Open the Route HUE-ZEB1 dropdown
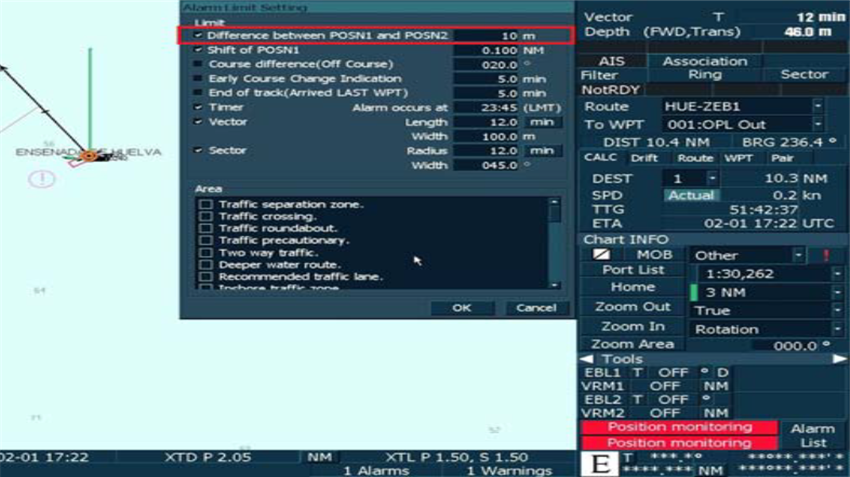The image size is (850, 477). 817,106
